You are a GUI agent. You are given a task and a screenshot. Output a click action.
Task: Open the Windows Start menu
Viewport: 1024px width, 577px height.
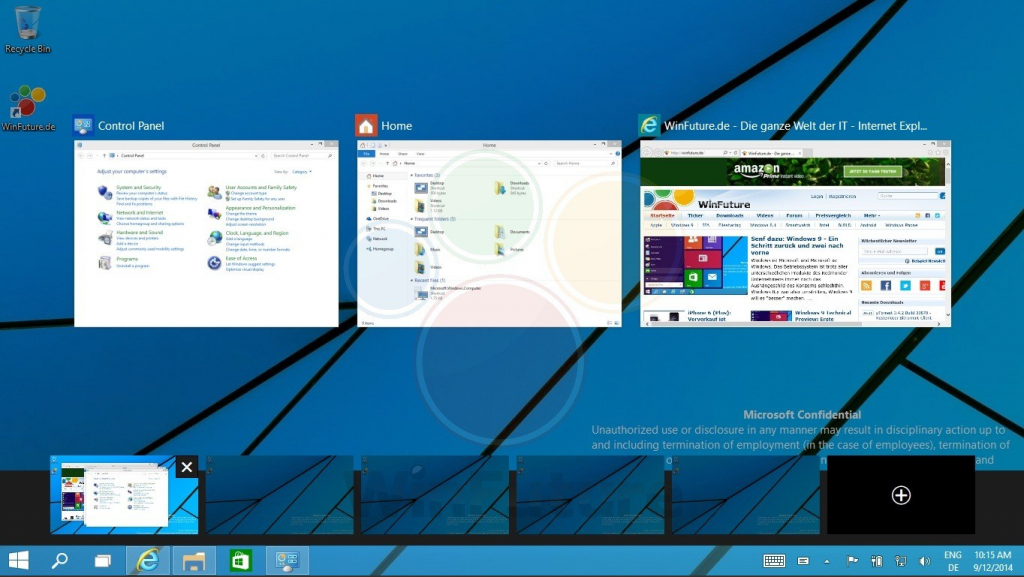pos(18,560)
